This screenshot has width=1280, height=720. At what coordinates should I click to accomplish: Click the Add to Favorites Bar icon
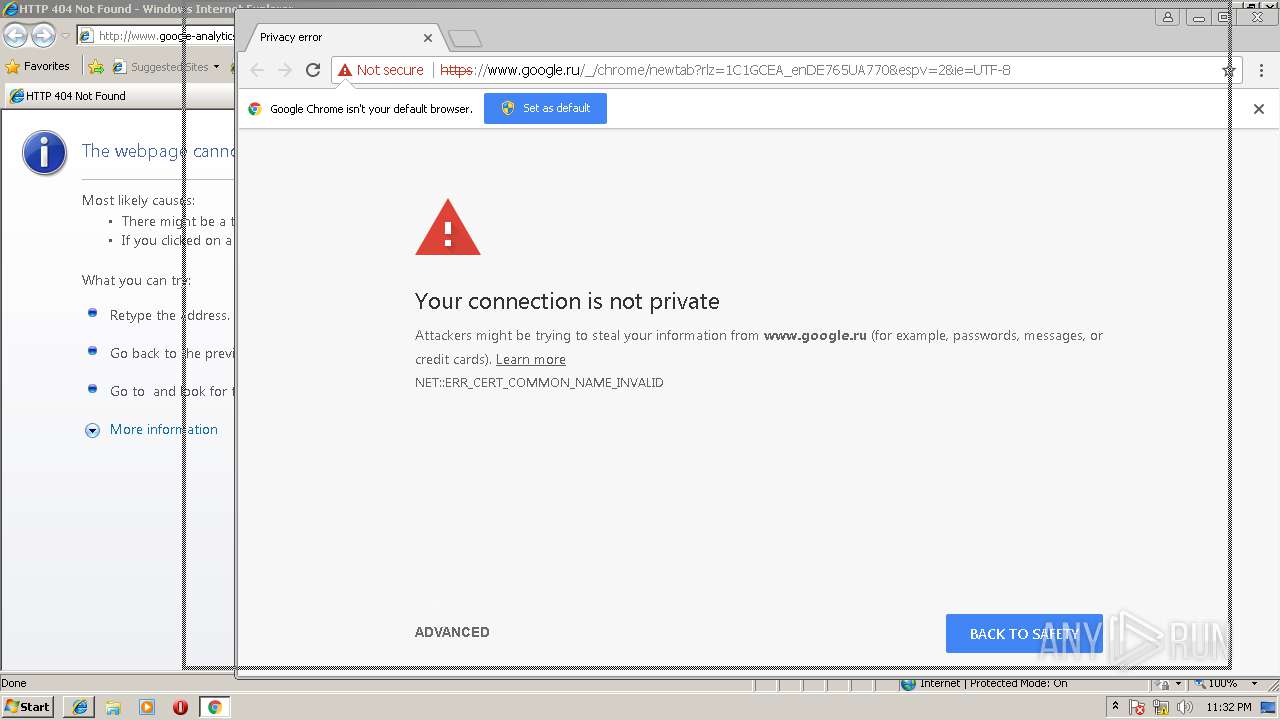pyautogui.click(x=96, y=67)
